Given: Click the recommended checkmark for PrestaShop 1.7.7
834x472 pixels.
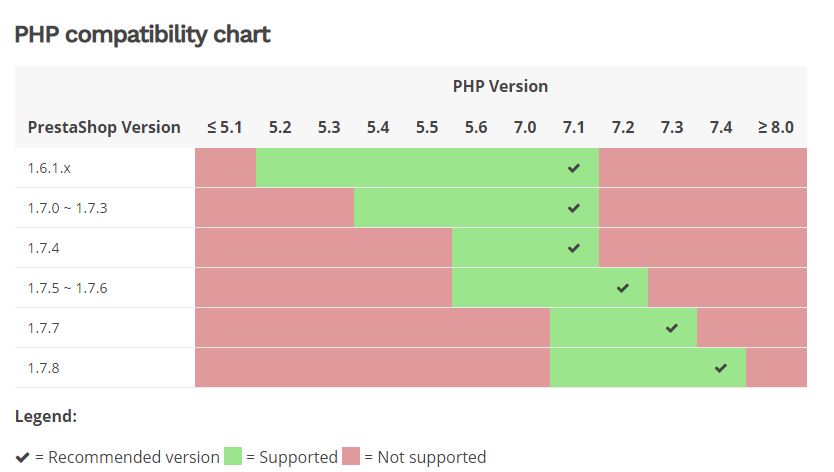Looking at the screenshot, I should pos(672,328).
